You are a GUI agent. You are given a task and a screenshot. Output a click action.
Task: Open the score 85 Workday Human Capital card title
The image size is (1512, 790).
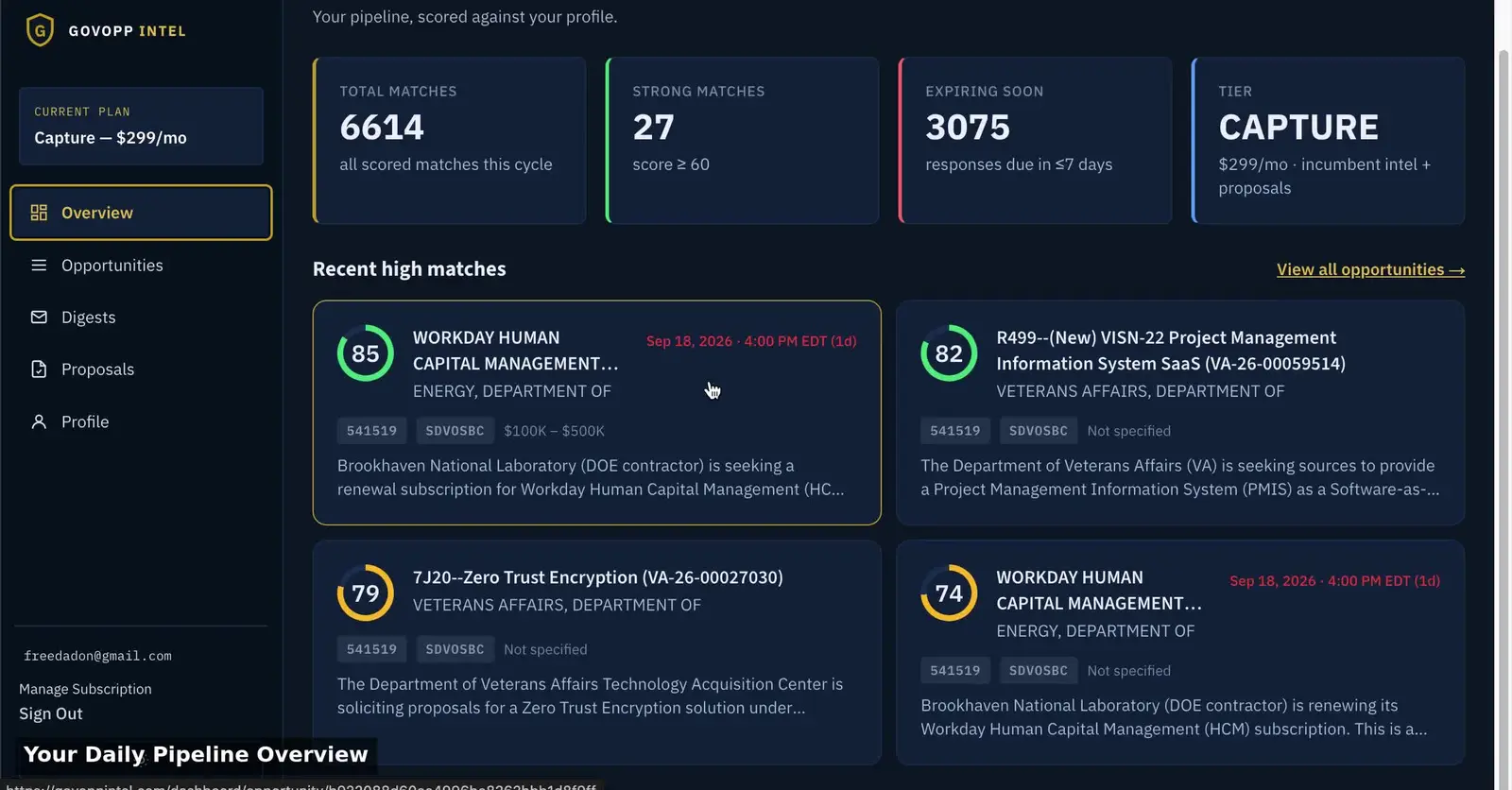click(516, 351)
